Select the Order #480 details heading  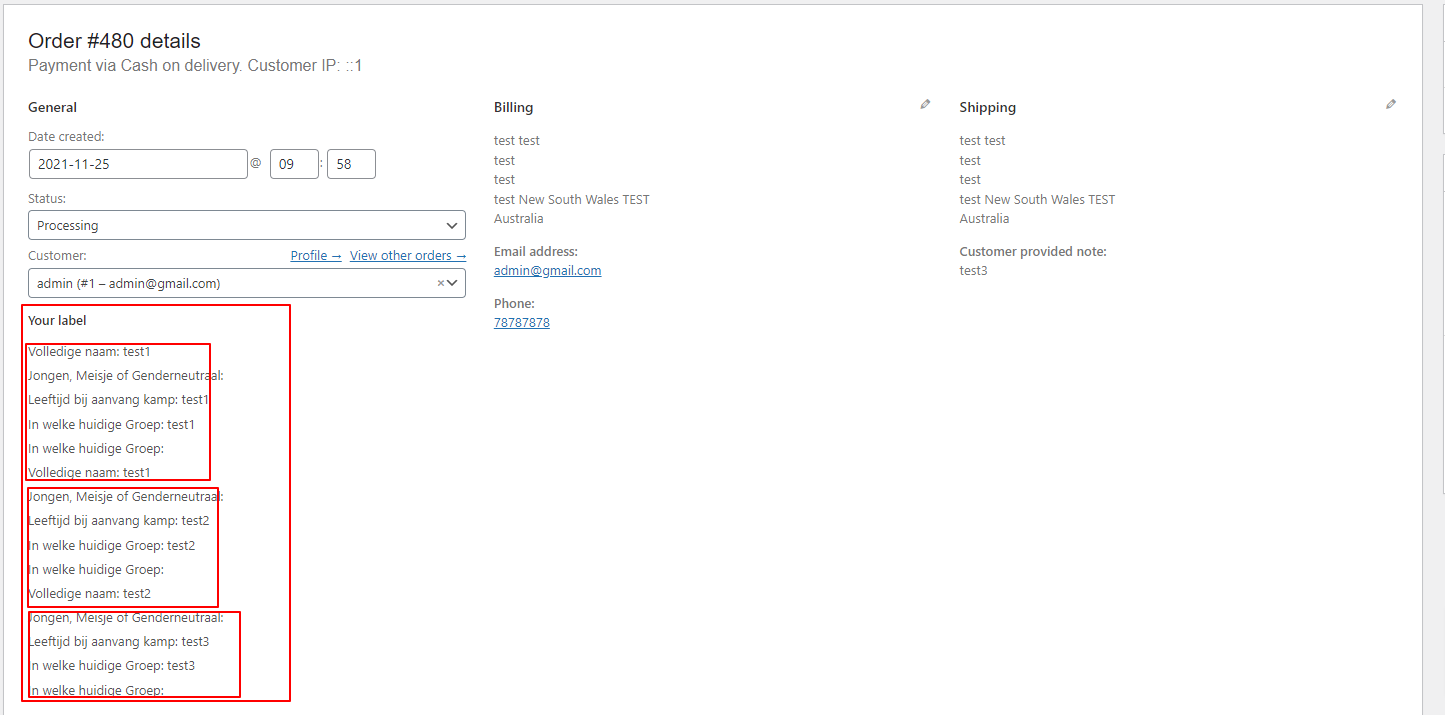click(114, 41)
